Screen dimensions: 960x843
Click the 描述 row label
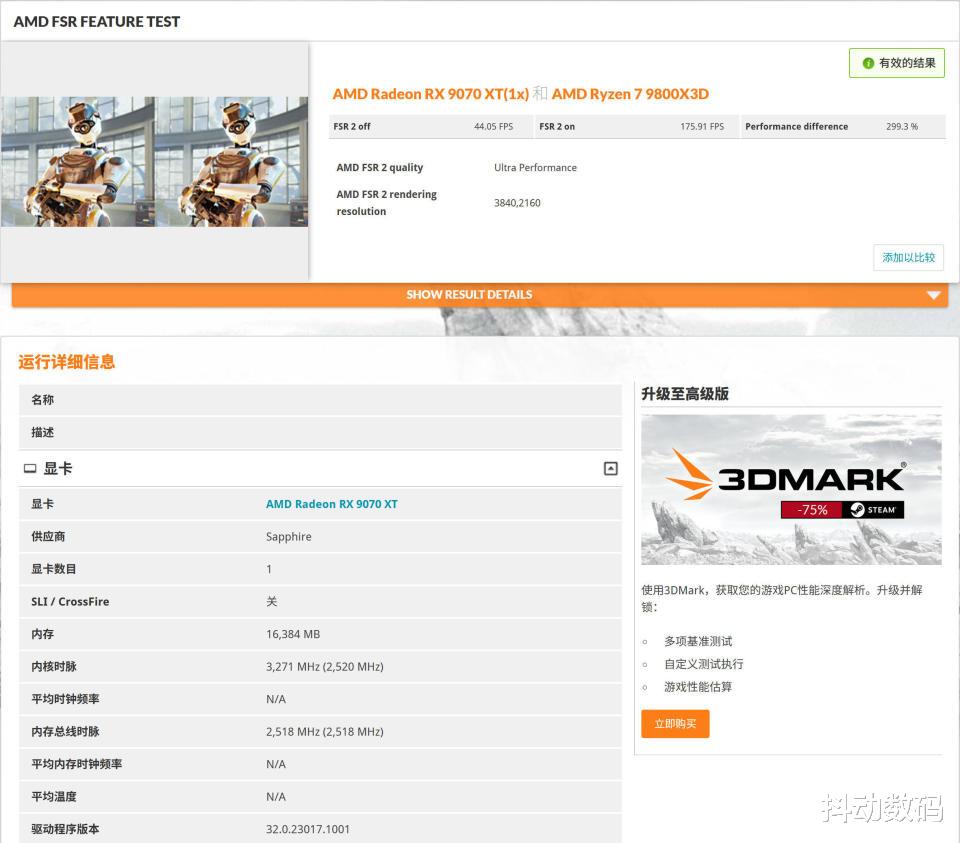tap(42, 432)
